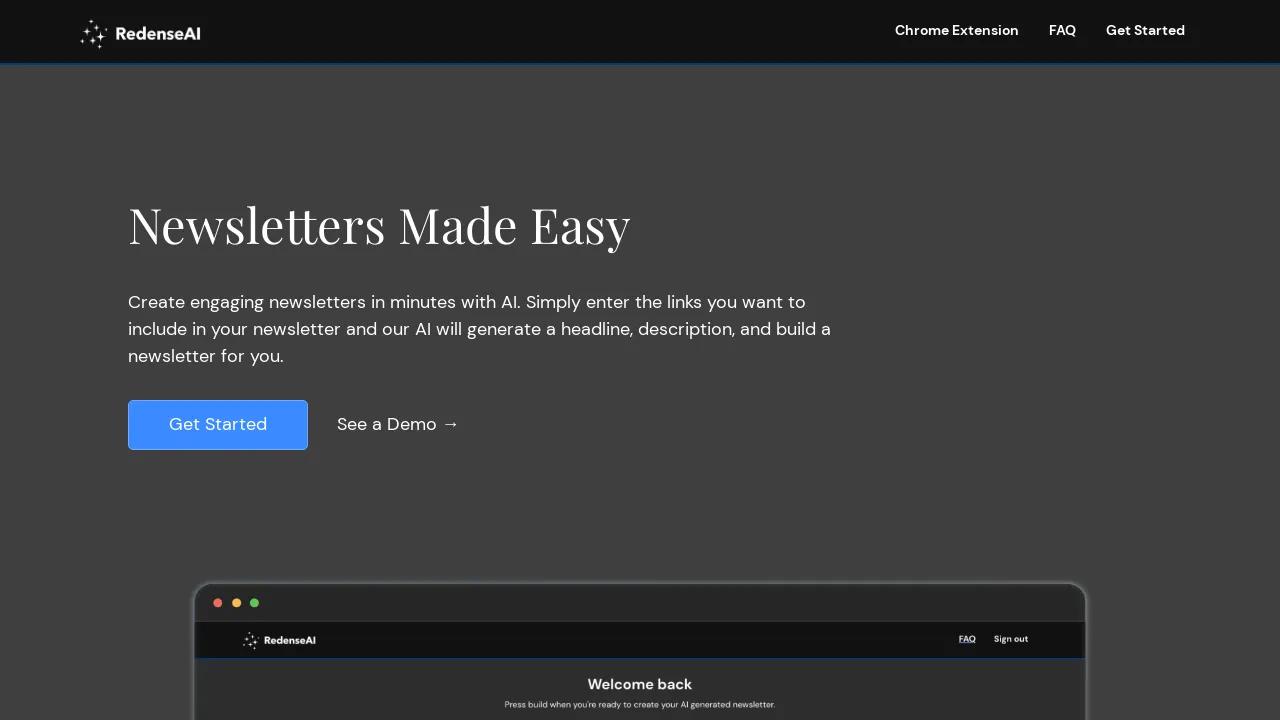Click the RedenseAI brand name in header

click(x=158, y=34)
